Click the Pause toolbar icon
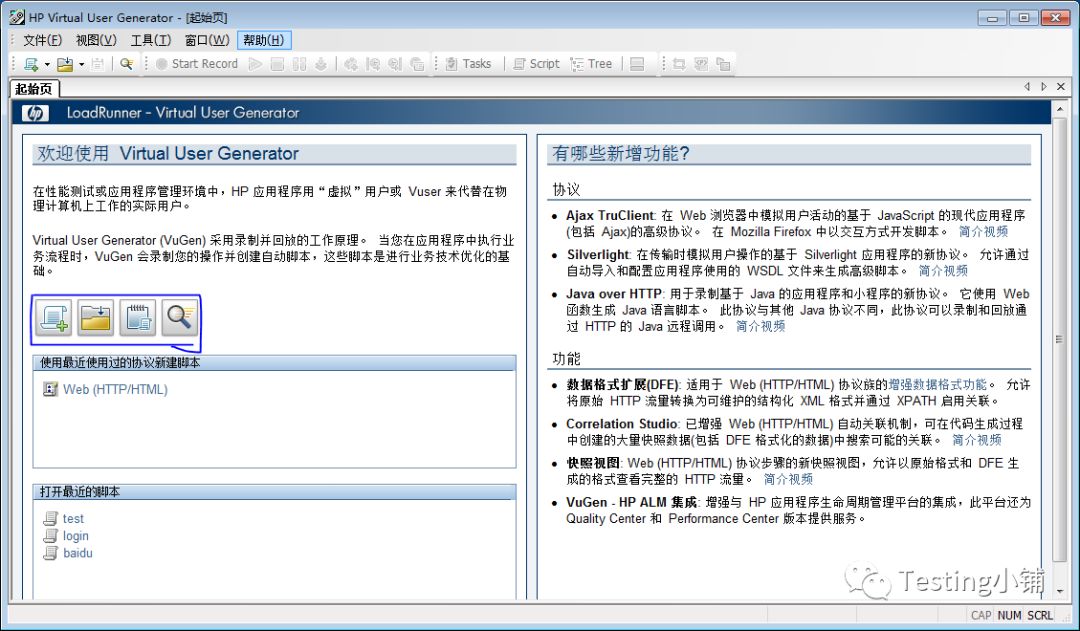The height and width of the screenshot is (631, 1080). click(x=299, y=64)
